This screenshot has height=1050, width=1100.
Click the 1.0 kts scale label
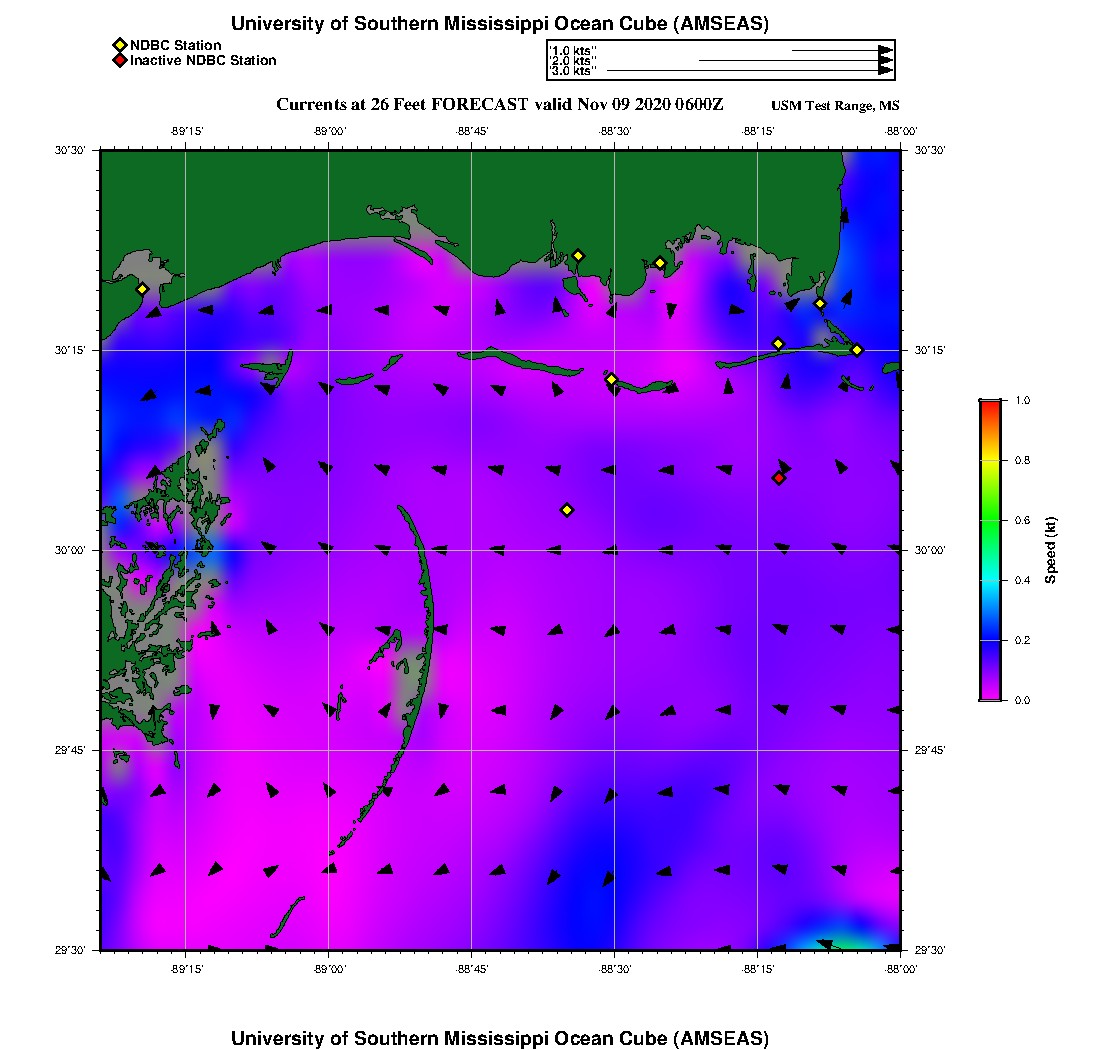pos(573,50)
